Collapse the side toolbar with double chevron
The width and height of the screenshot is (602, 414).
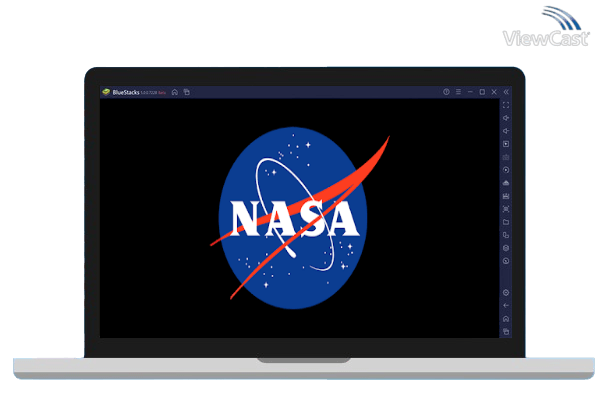[506, 92]
